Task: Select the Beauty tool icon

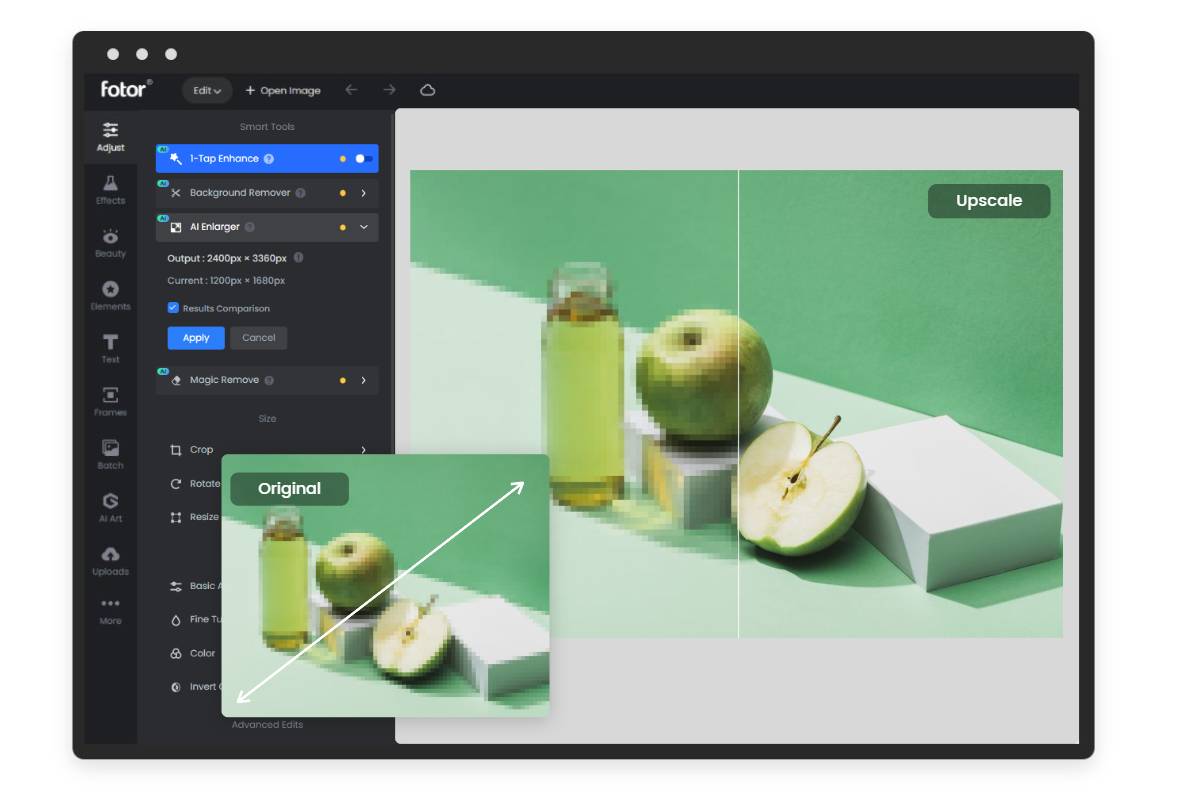Action: [x=110, y=242]
